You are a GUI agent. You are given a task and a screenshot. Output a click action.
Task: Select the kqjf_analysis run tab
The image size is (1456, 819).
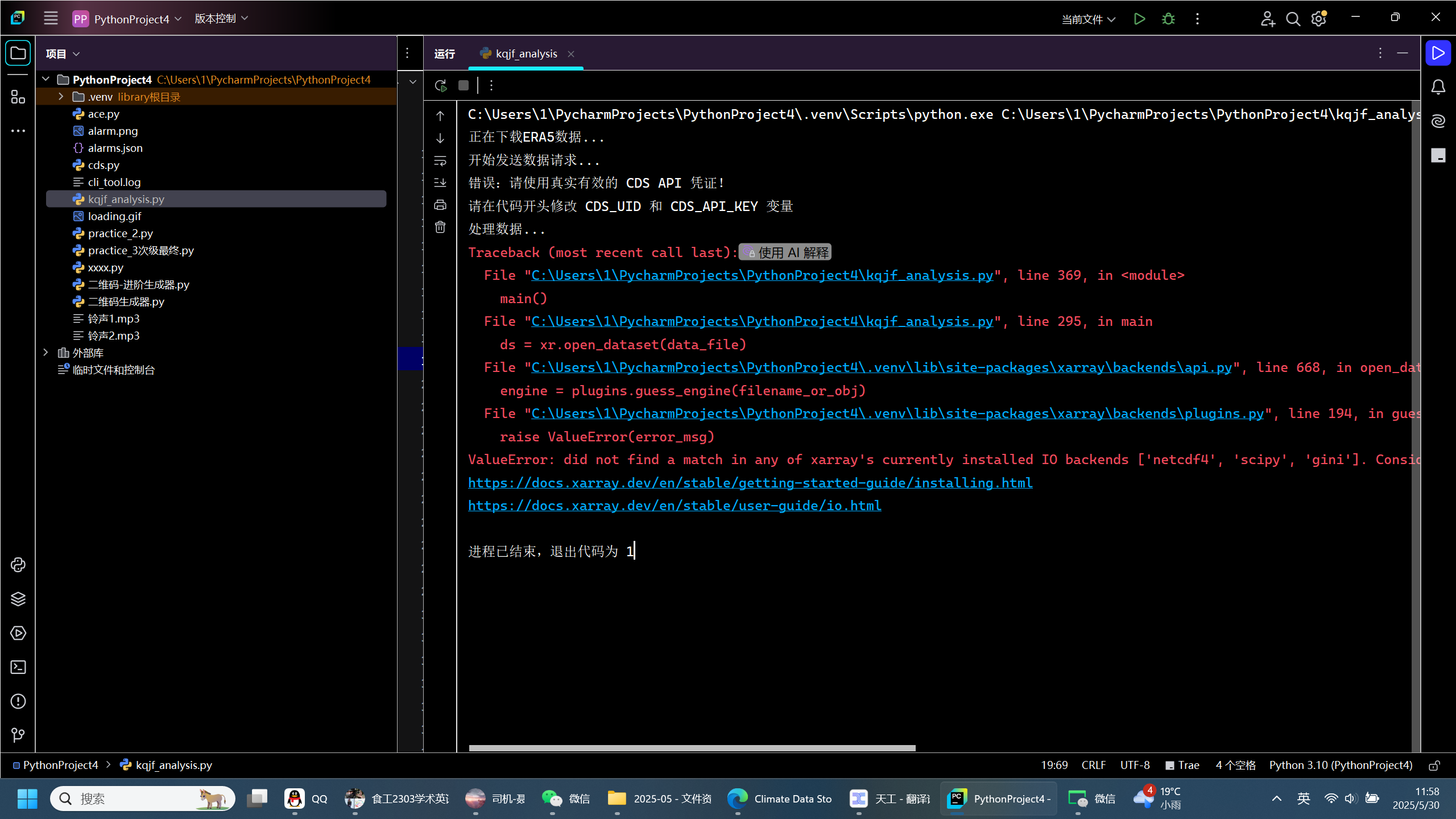click(x=526, y=53)
